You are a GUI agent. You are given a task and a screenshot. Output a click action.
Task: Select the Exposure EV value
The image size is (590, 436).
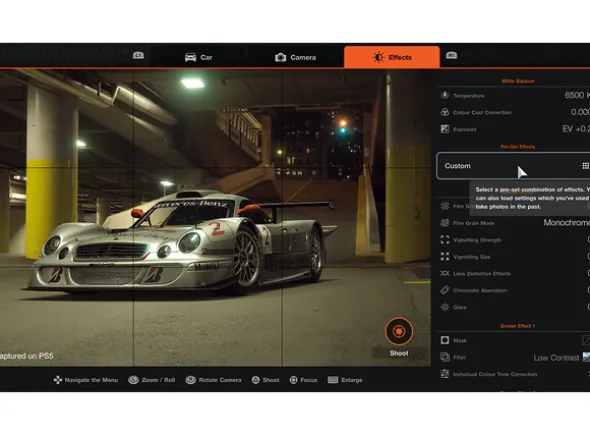point(576,129)
